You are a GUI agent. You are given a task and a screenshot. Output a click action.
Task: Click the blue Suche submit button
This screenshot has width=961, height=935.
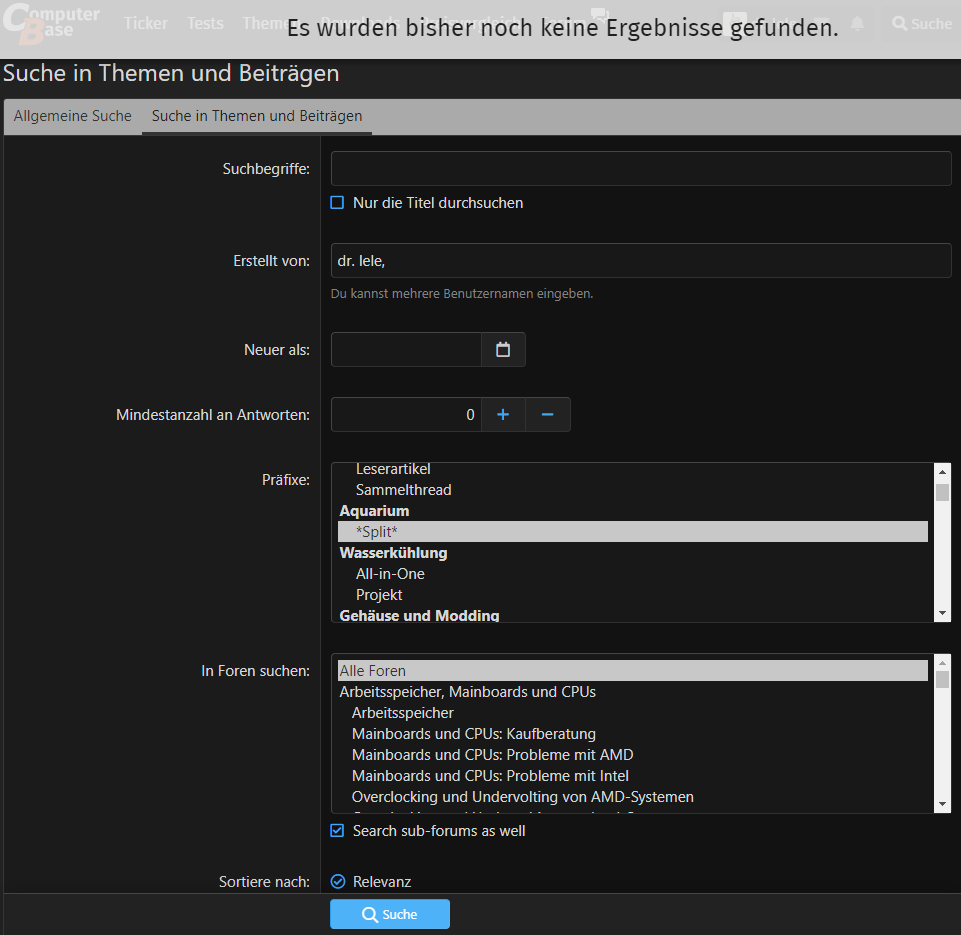390,914
